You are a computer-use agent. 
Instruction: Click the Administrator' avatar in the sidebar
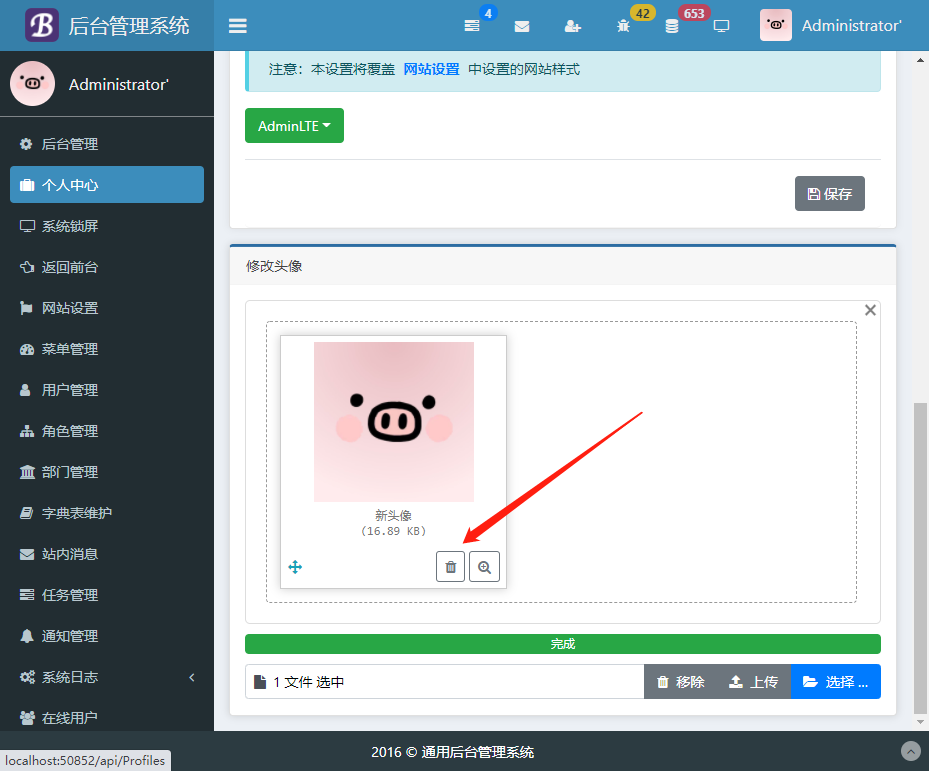click(x=33, y=84)
